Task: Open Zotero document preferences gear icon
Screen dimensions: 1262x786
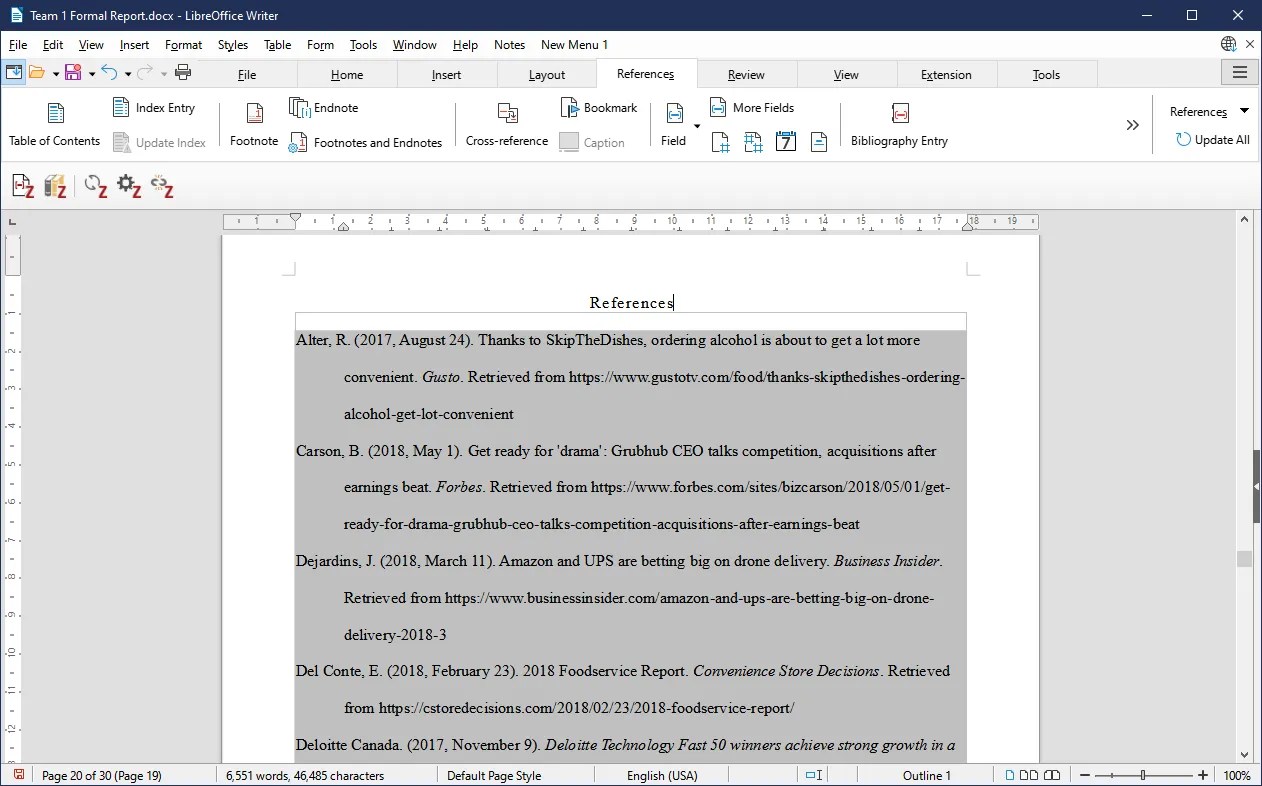Action: [x=129, y=185]
